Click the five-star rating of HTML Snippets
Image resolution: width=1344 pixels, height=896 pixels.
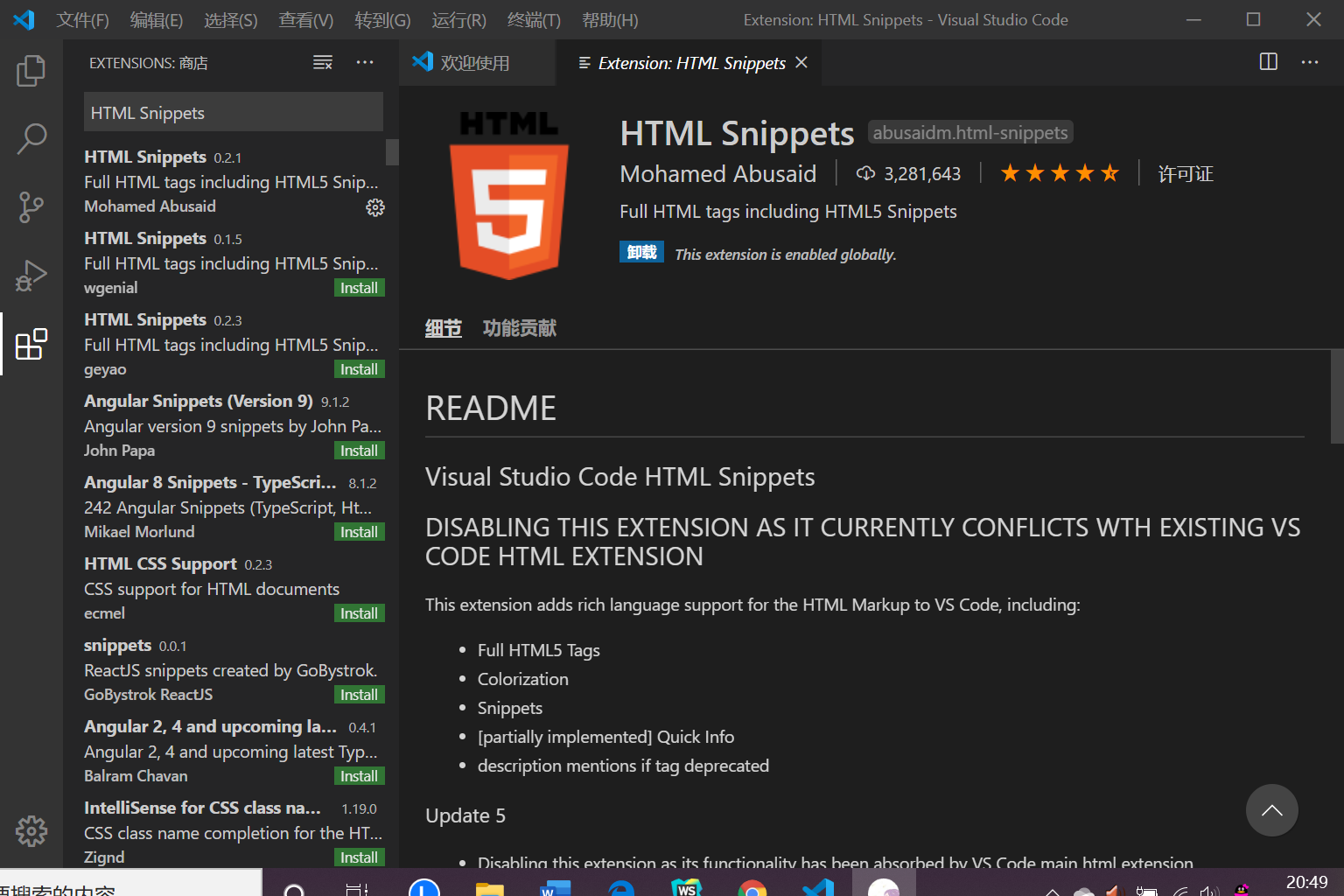coord(1060,173)
